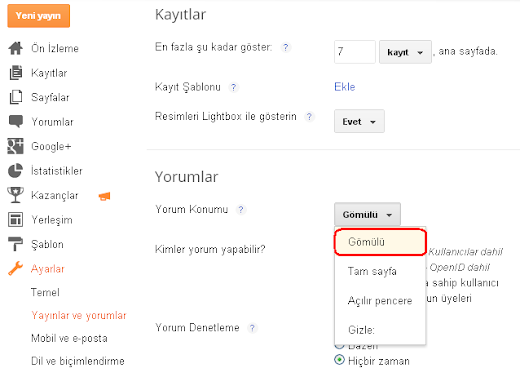Click the Yerleşim layout icon
This screenshot has height=377, width=520.
click(x=15, y=220)
